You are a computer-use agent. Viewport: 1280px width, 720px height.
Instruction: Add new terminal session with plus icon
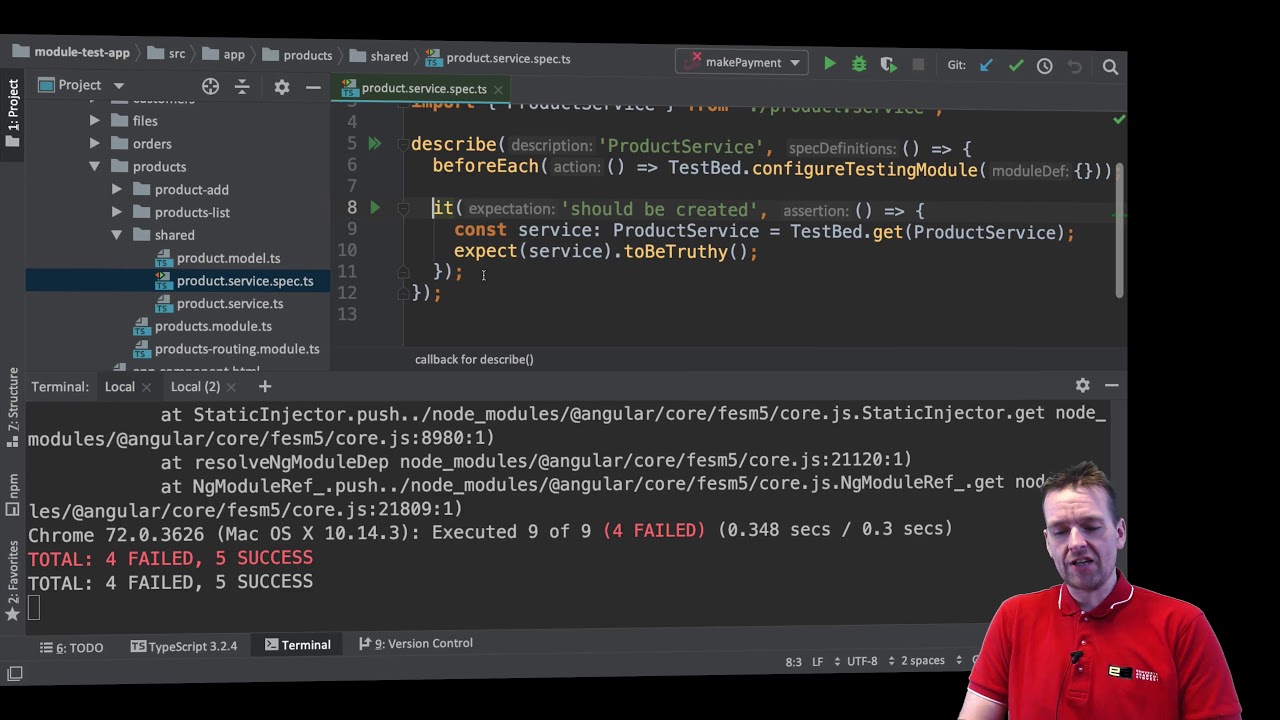[x=265, y=386]
